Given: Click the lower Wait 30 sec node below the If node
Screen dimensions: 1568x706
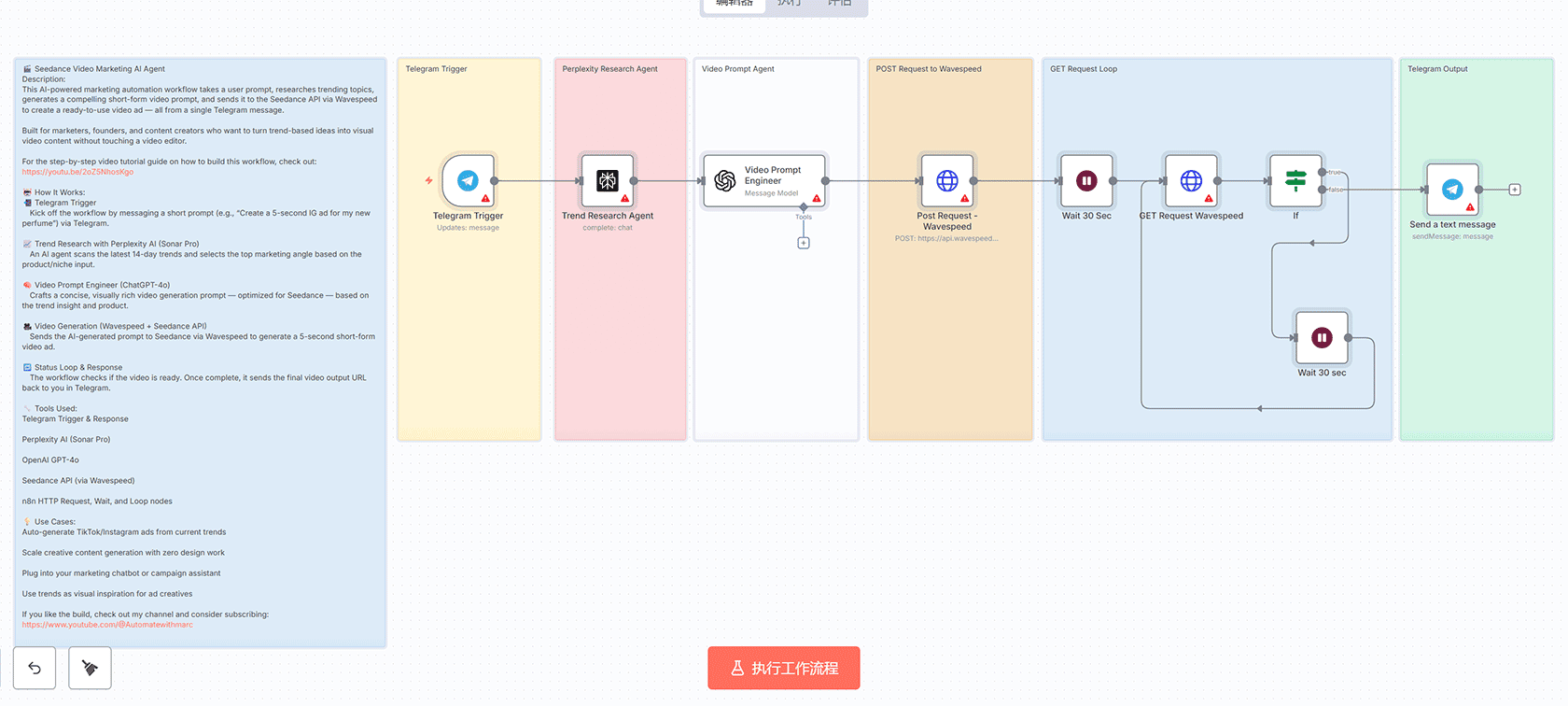Looking at the screenshot, I should (1322, 337).
